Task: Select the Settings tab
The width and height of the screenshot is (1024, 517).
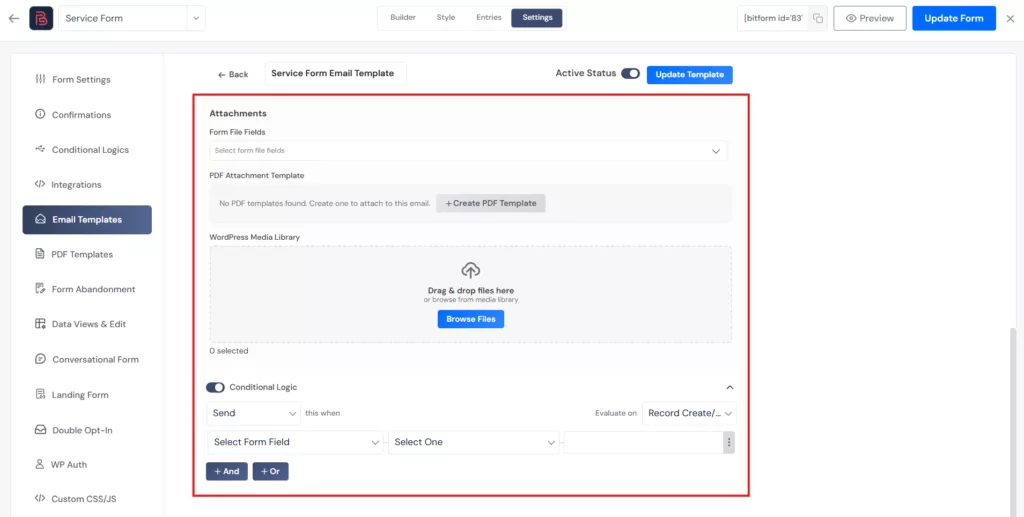Action: pos(537,18)
